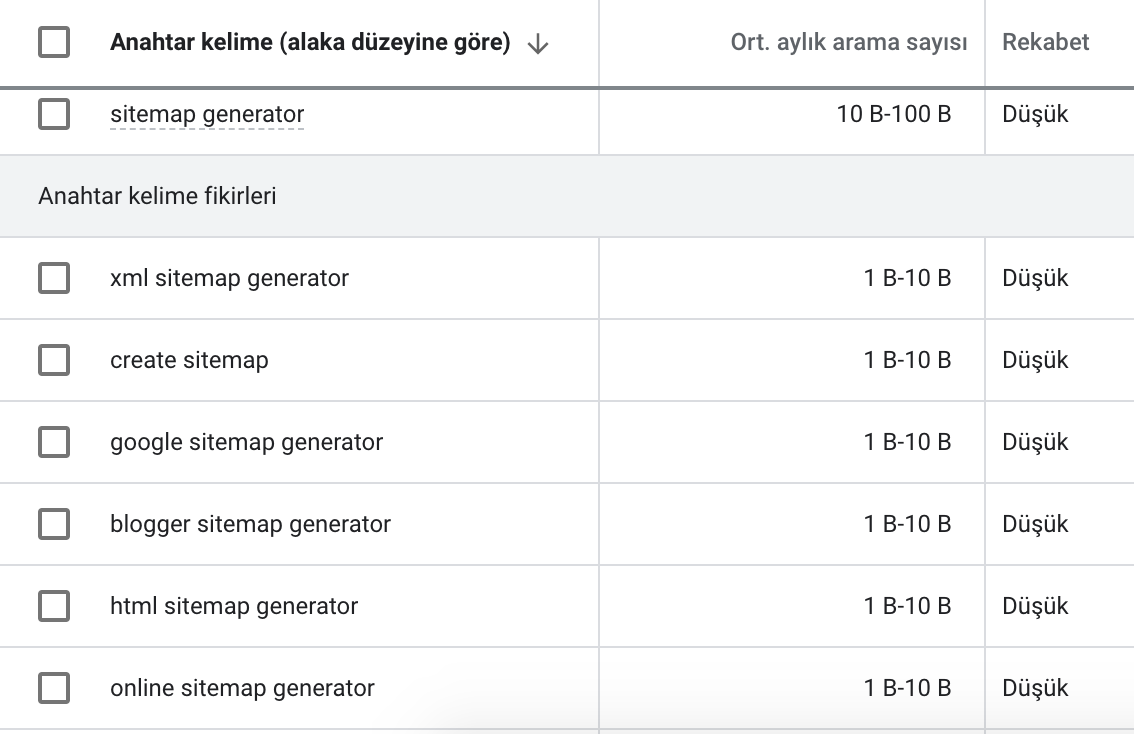Screen dimensions: 1134x734
Task: Select the google sitemap generator keyword text
Action: pos(247,442)
